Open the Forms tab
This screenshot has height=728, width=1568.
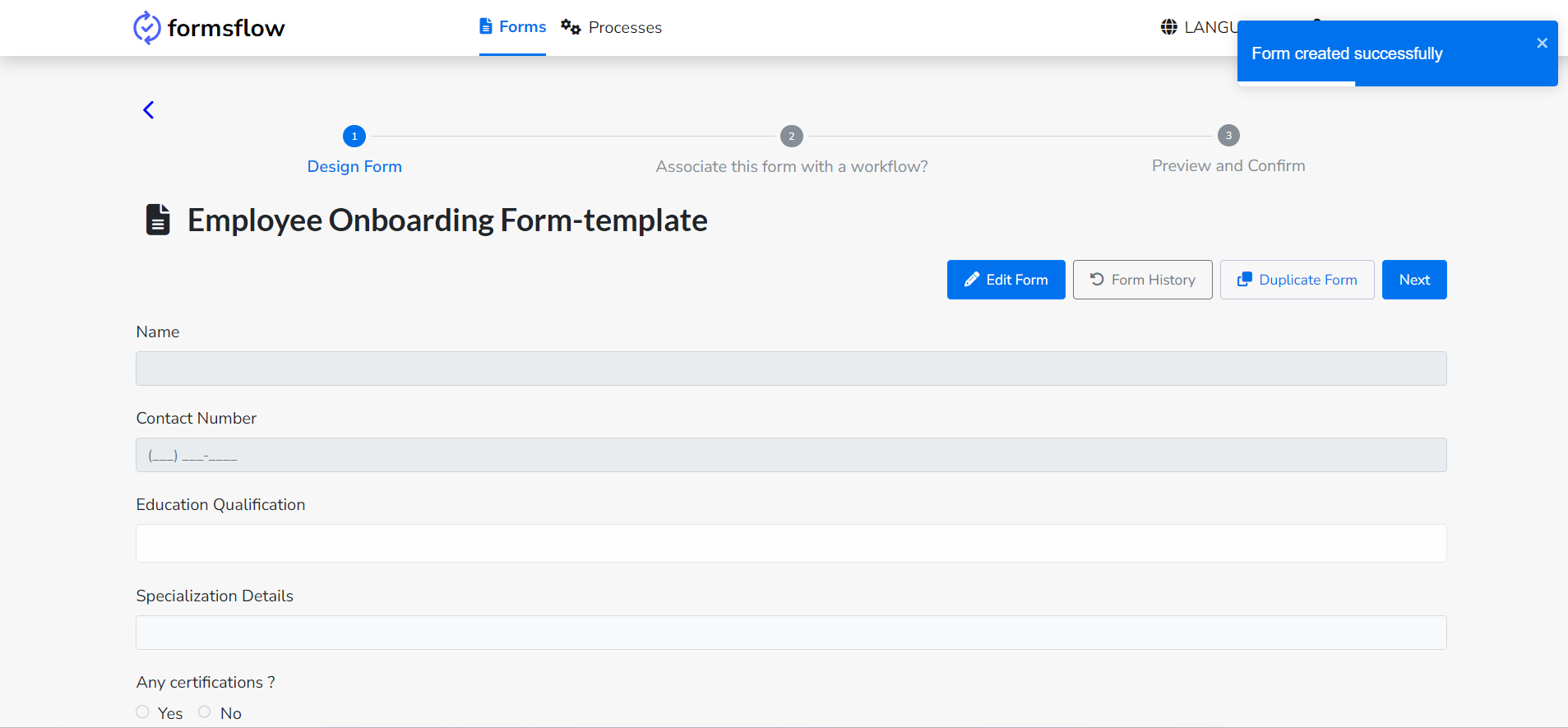tap(512, 27)
